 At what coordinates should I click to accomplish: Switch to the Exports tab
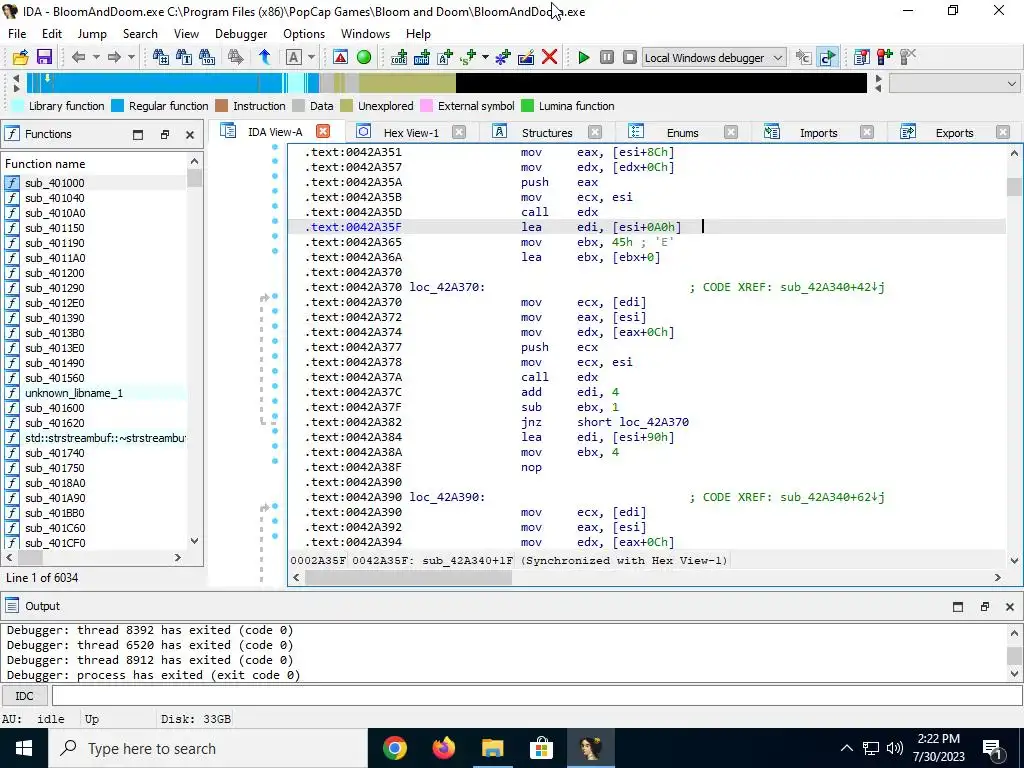[x=954, y=133]
